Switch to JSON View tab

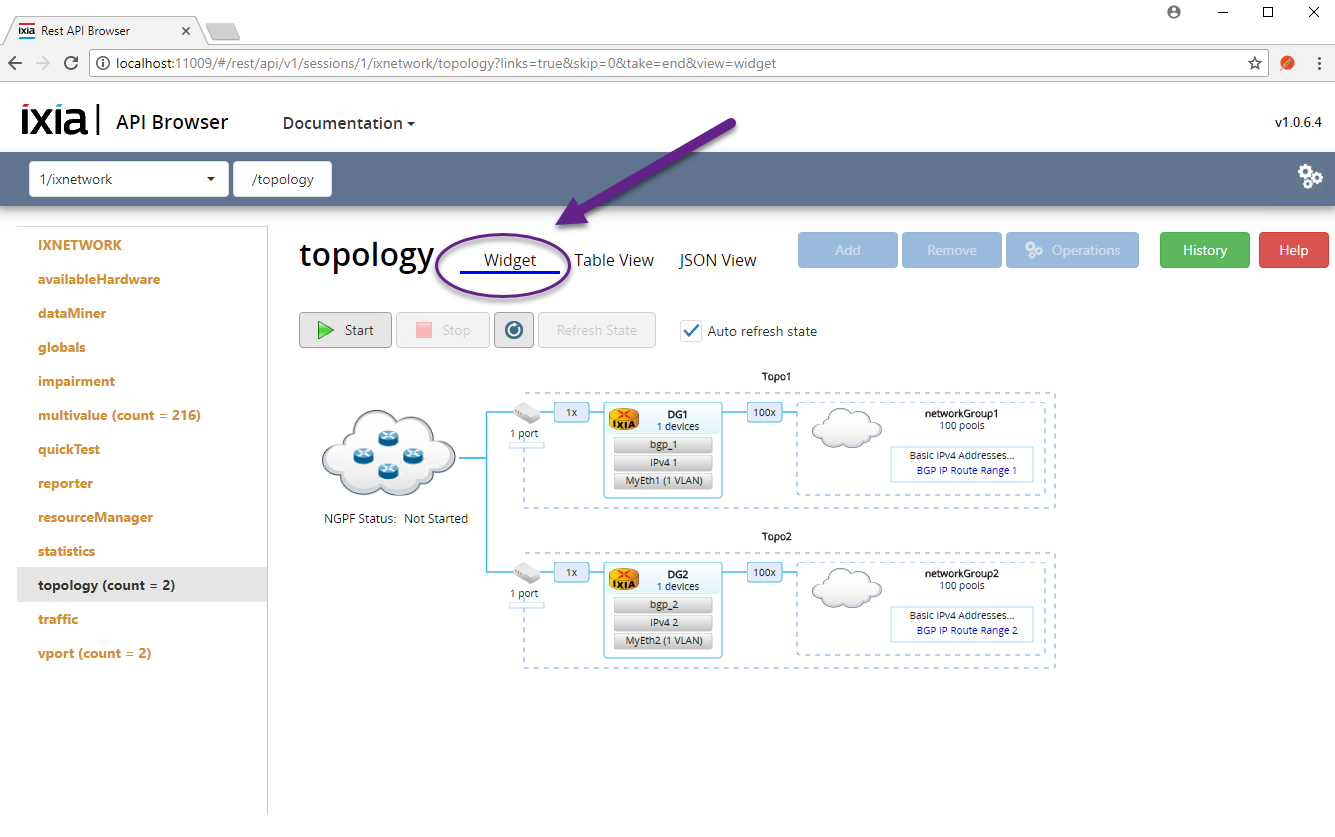click(718, 260)
